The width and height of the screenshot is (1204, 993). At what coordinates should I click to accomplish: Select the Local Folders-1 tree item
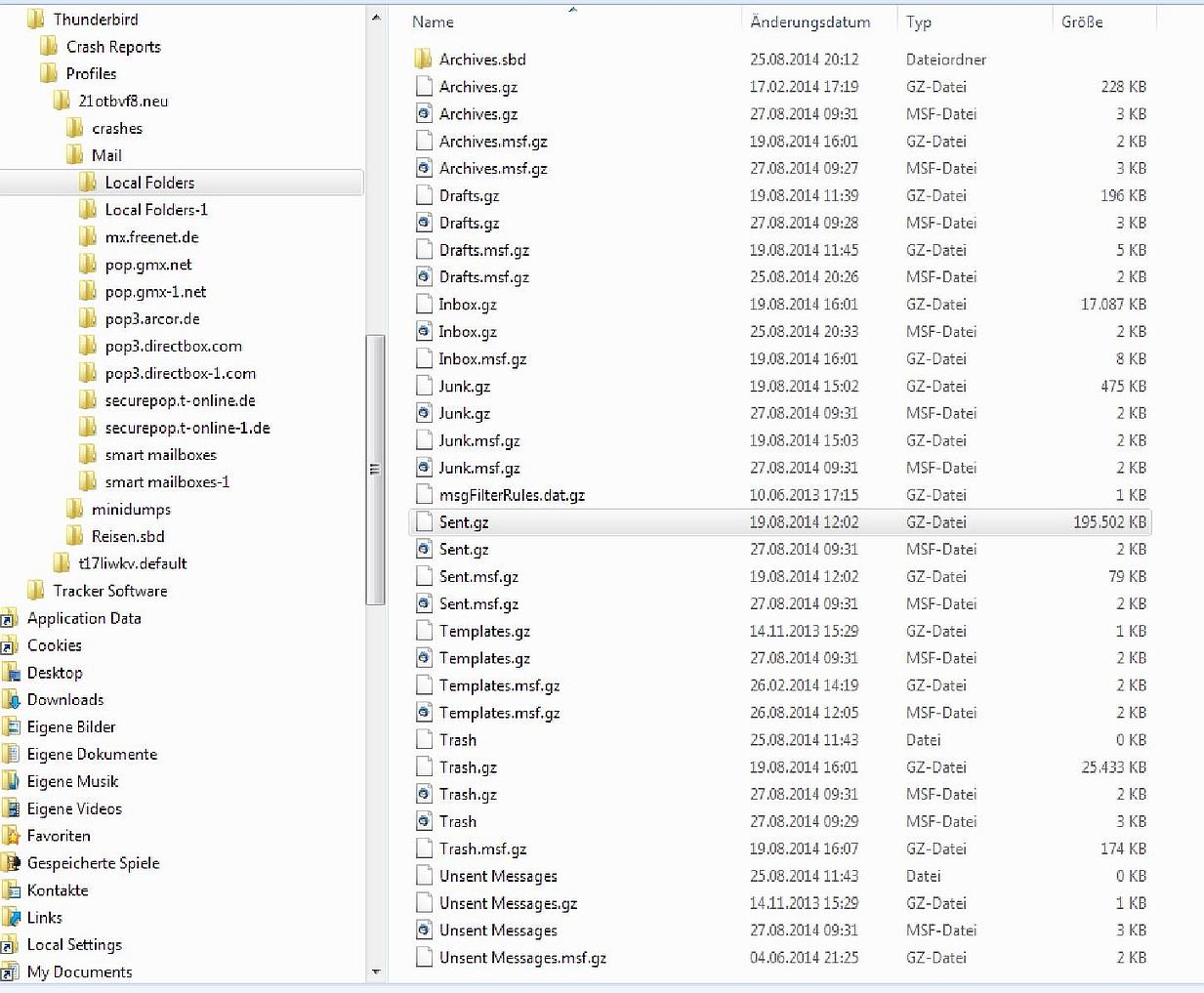click(156, 210)
